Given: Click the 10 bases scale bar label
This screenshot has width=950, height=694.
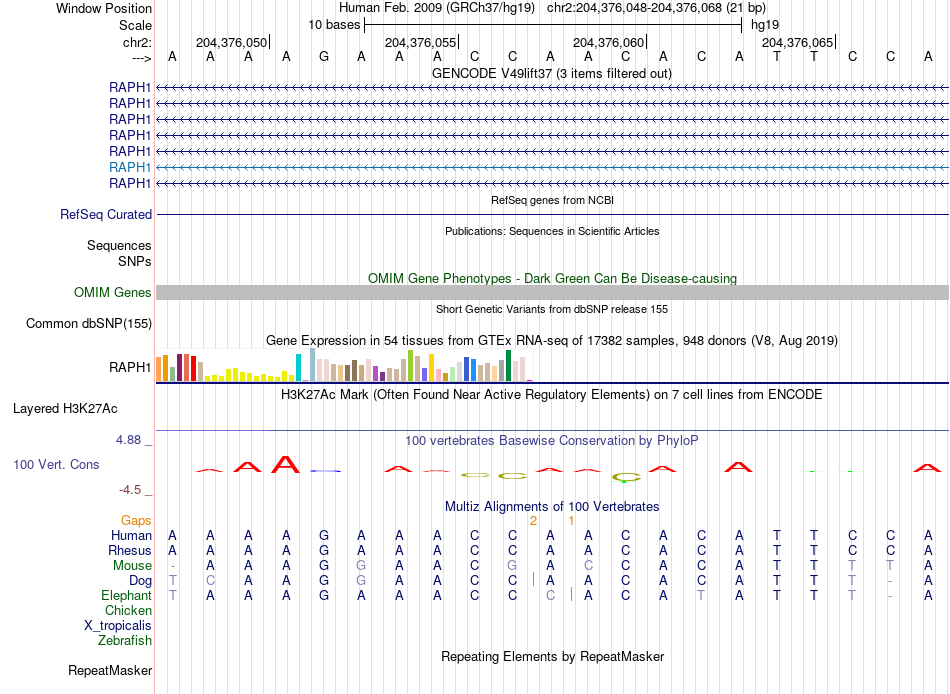Looking at the screenshot, I should coord(334,25).
